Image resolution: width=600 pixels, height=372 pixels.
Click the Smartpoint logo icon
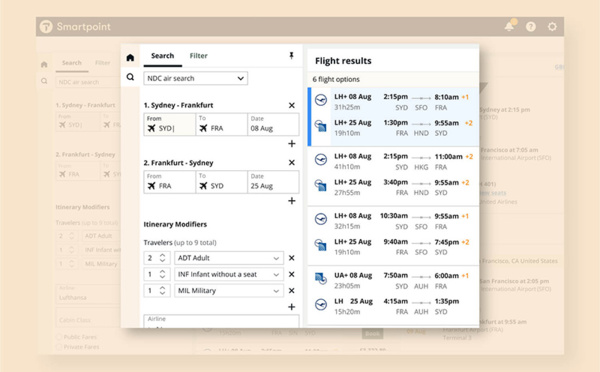pyautogui.click(x=46, y=26)
